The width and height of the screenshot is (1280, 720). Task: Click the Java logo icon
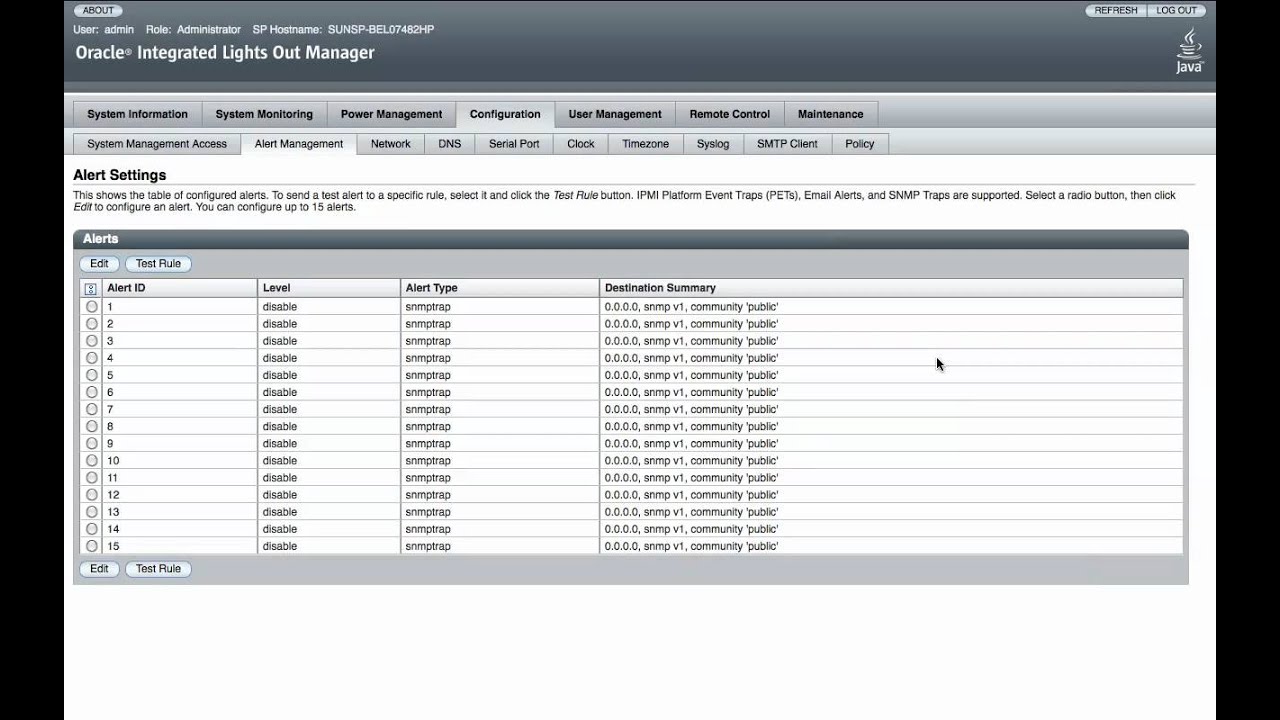[x=1189, y=51]
